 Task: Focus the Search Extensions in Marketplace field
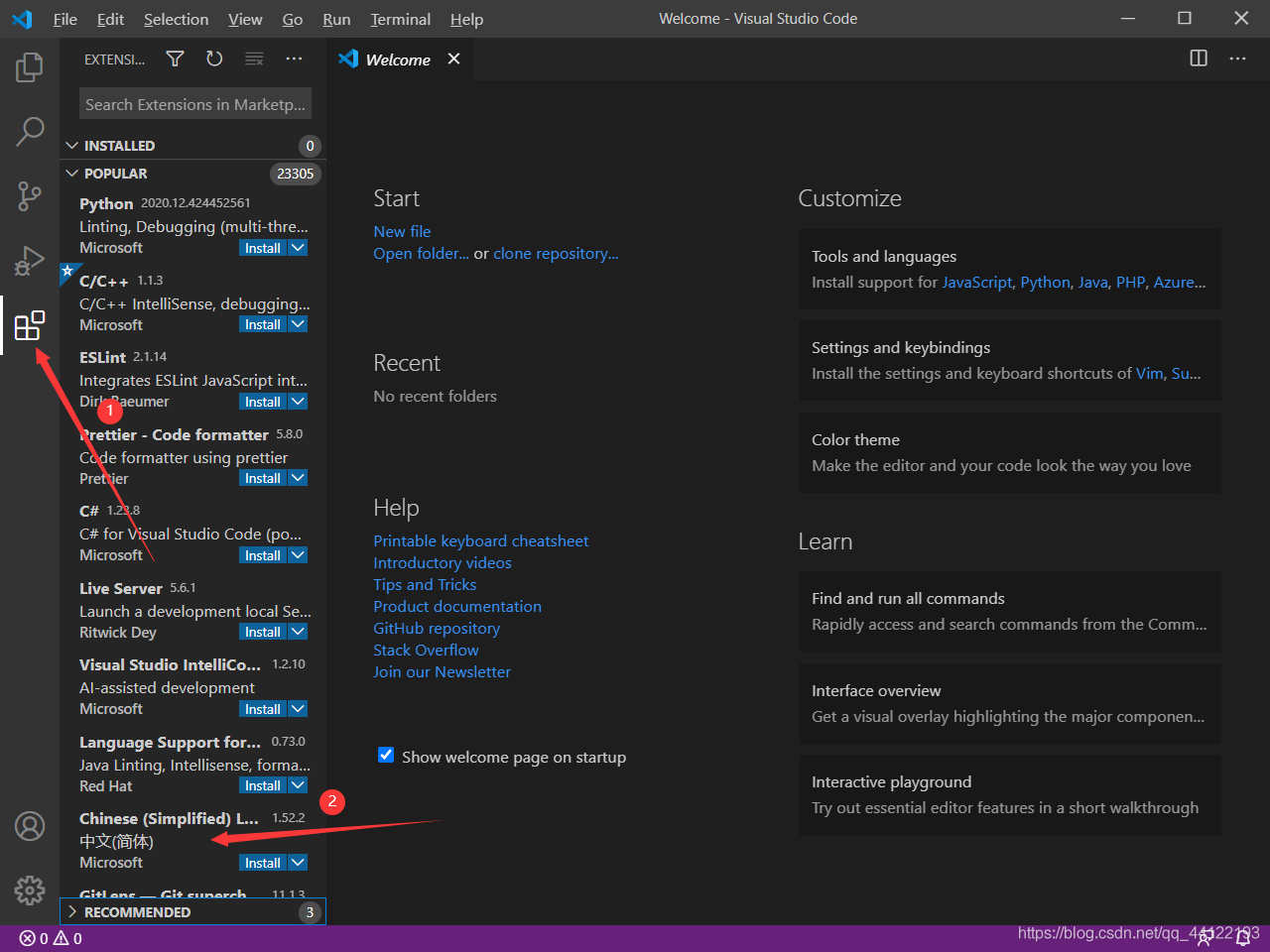(195, 104)
